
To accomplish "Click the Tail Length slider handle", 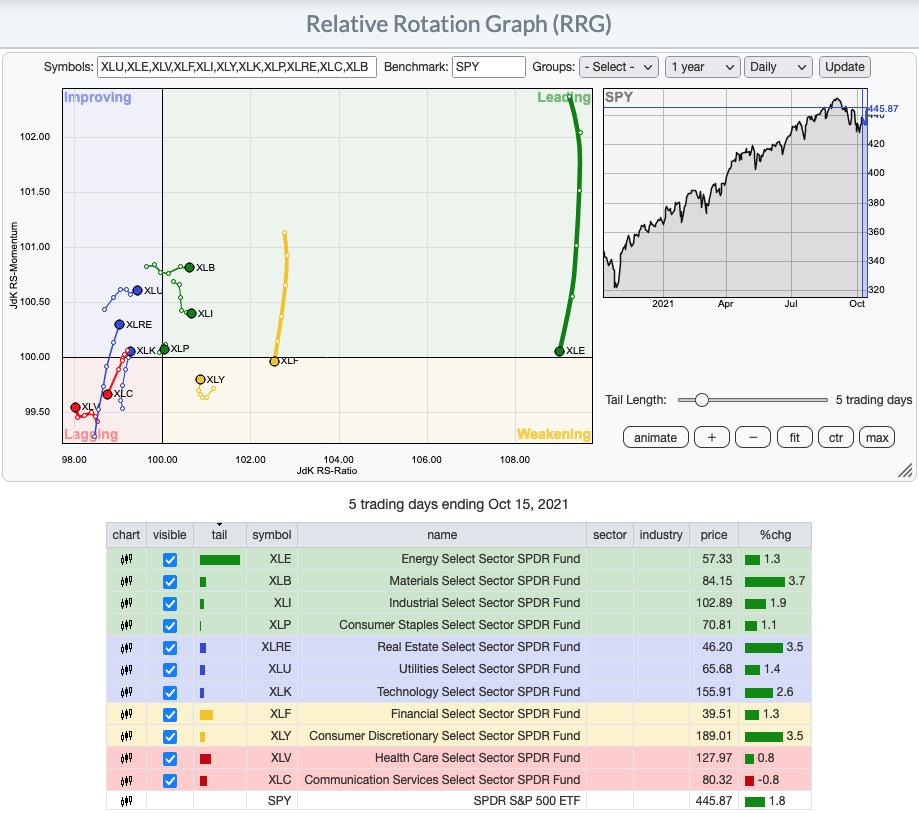I will (702, 400).
